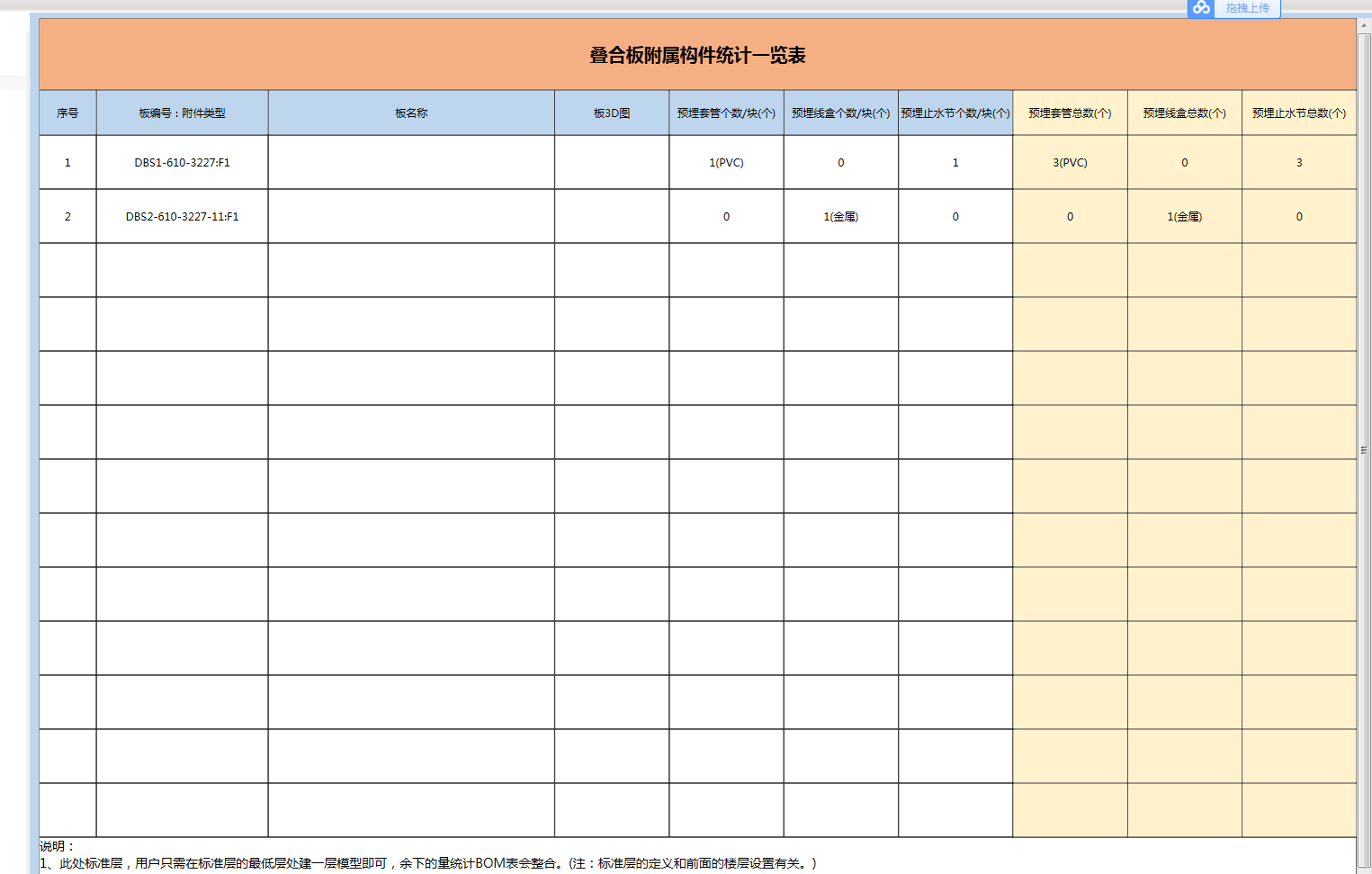Click the 拖拽上传 upload button
1372x874 pixels.
click(x=1247, y=8)
